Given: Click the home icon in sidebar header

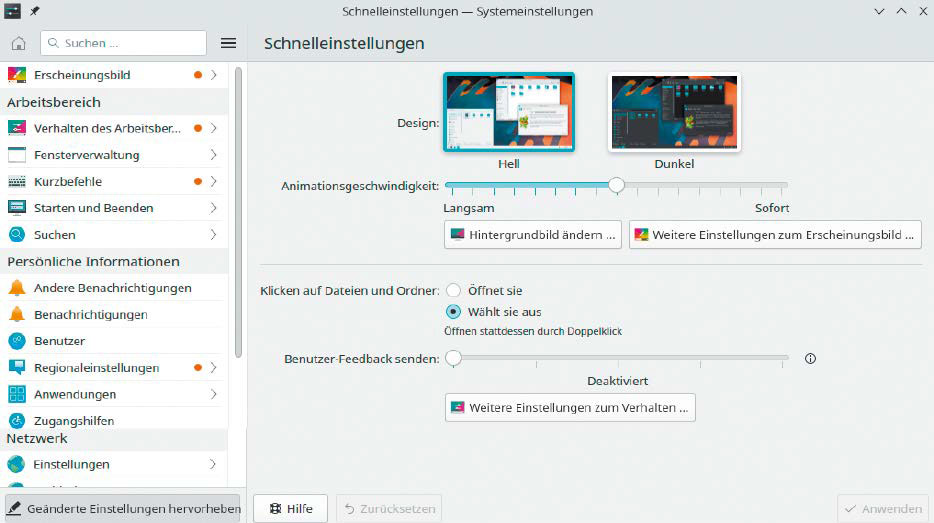Looking at the screenshot, I should click(18, 43).
